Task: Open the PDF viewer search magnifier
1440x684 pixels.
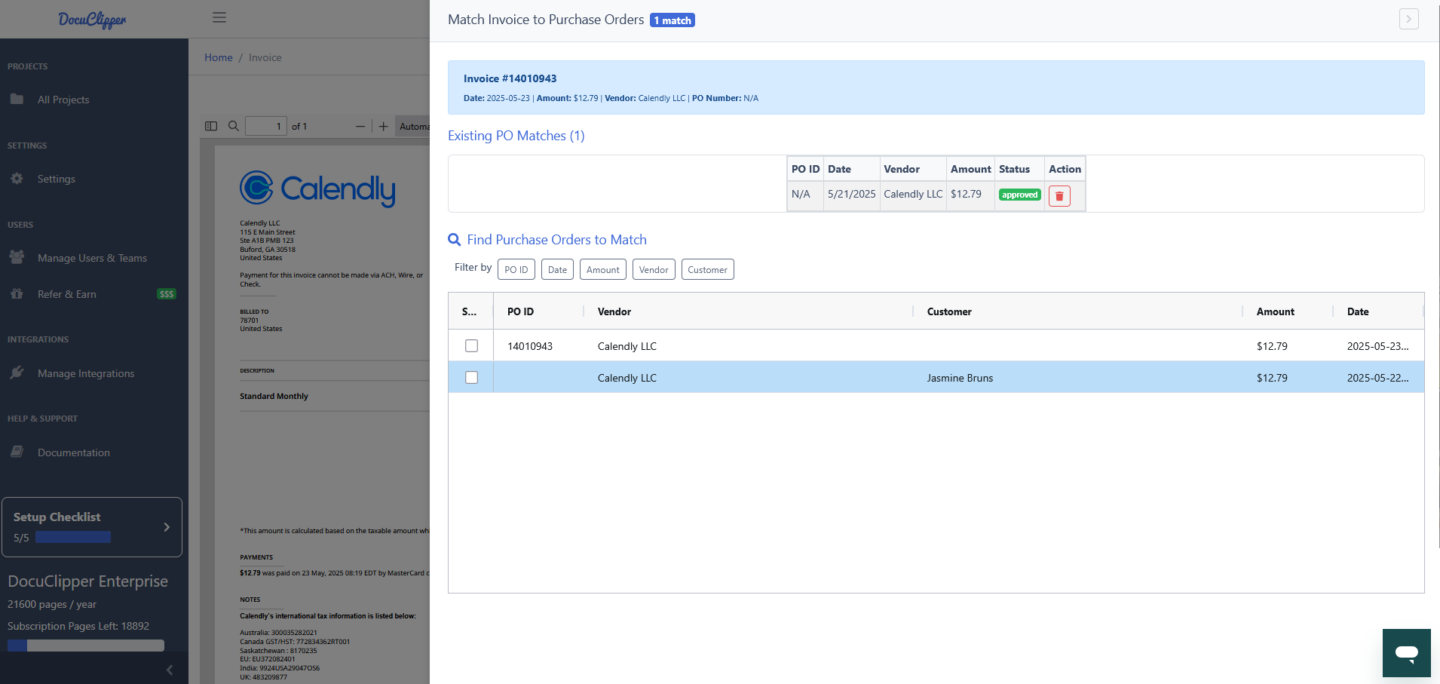Action: click(x=233, y=127)
